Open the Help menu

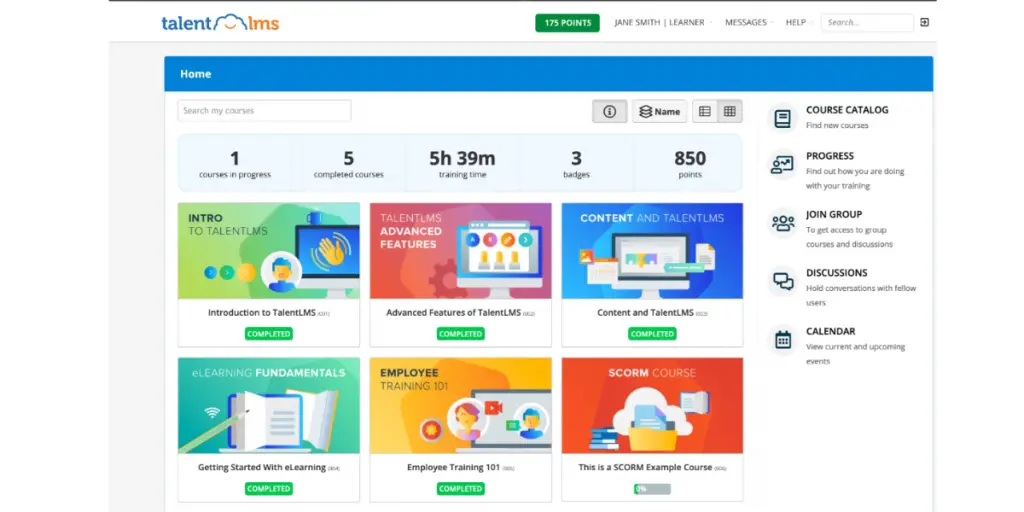(x=798, y=22)
